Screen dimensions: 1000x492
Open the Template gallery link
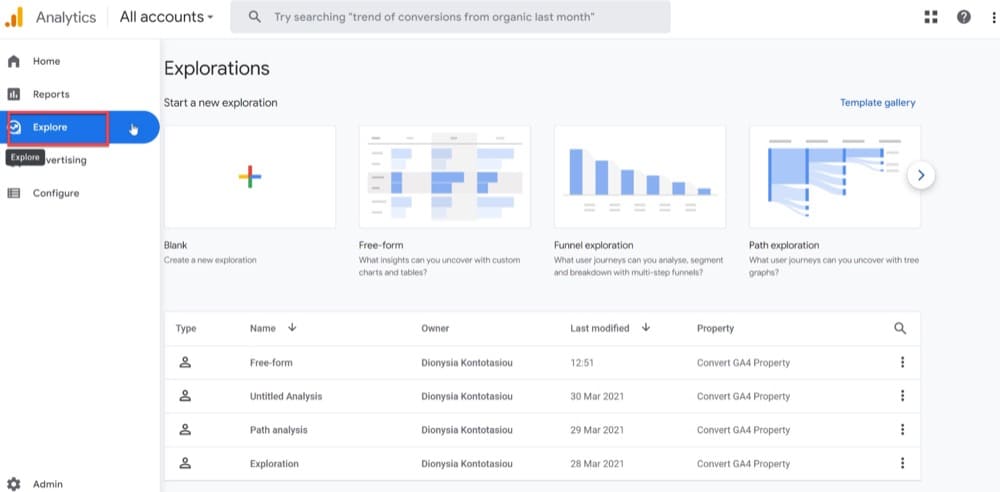pos(878,103)
